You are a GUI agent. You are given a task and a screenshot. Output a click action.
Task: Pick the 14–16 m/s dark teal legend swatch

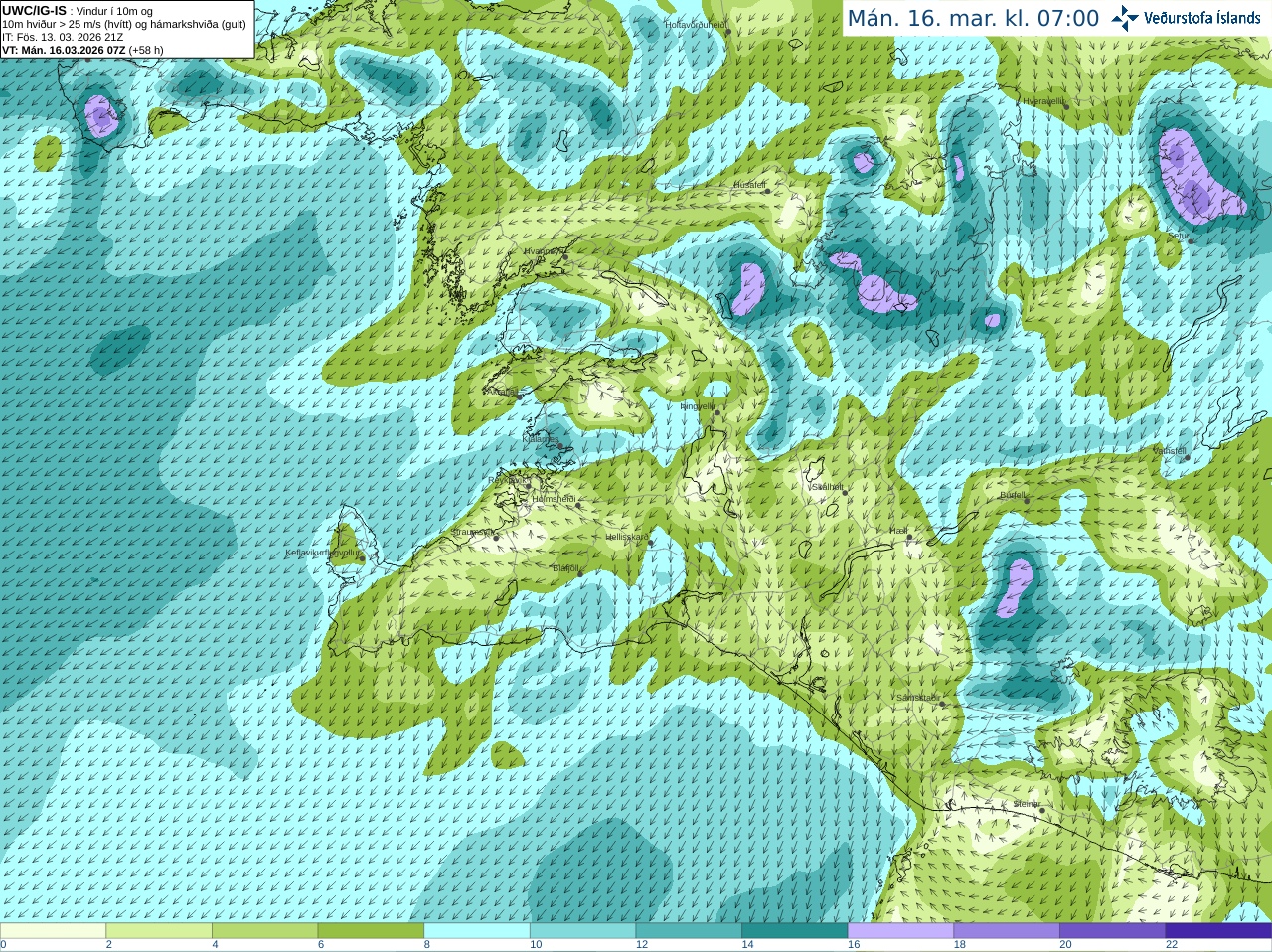[795, 931]
